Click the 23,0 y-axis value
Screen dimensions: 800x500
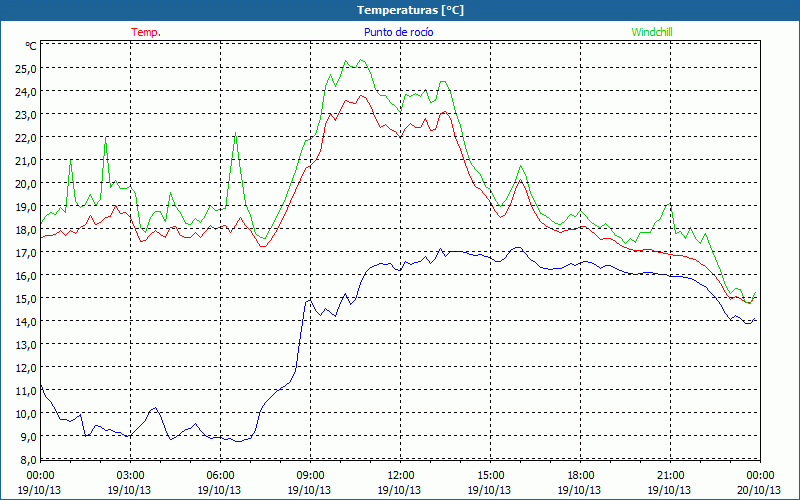coord(26,115)
